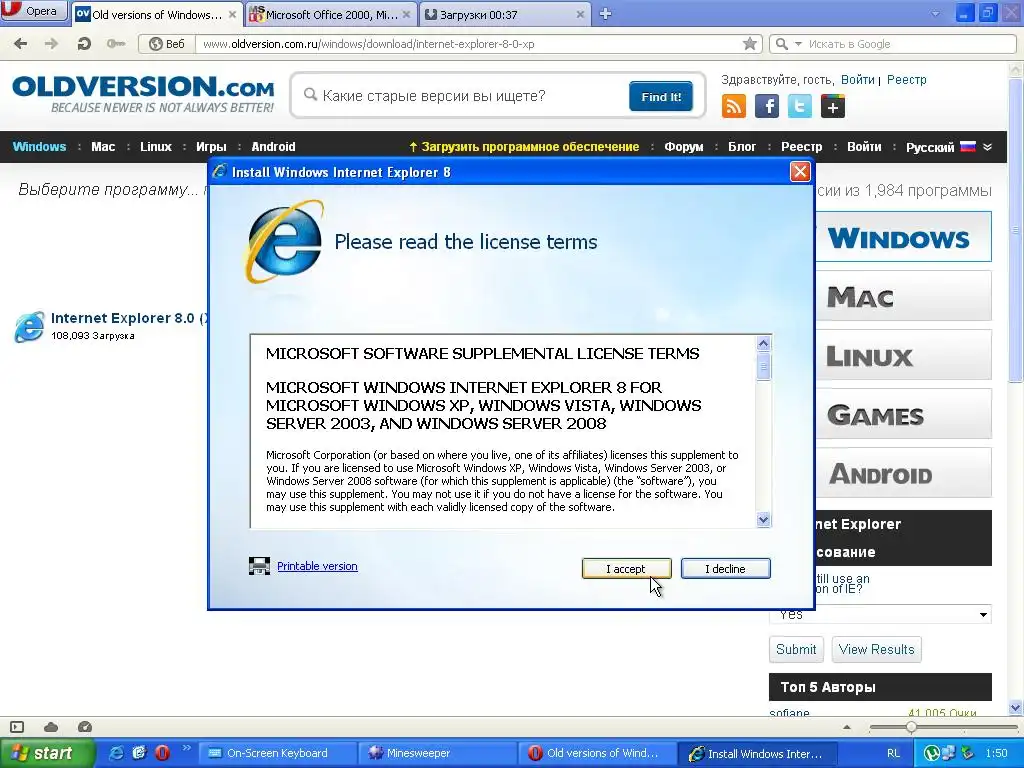Image resolution: width=1024 pixels, height=768 pixels.
Task: Switch to the Microsoft Office 2000 tab
Action: (x=330, y=14)
